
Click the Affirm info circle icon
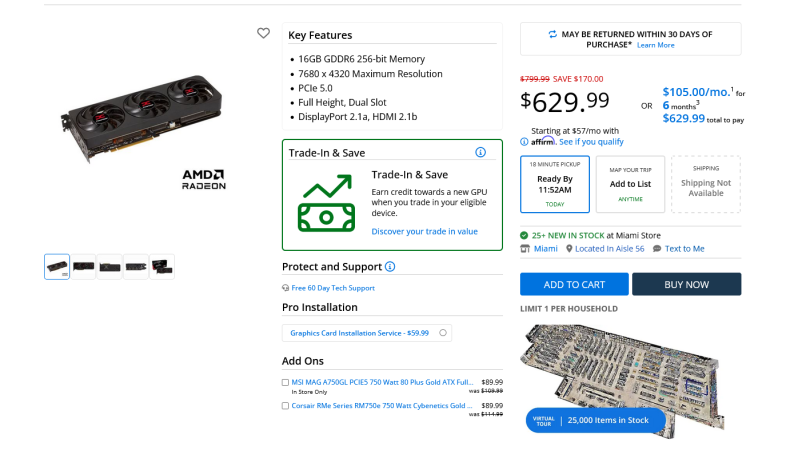click(524, 142)
